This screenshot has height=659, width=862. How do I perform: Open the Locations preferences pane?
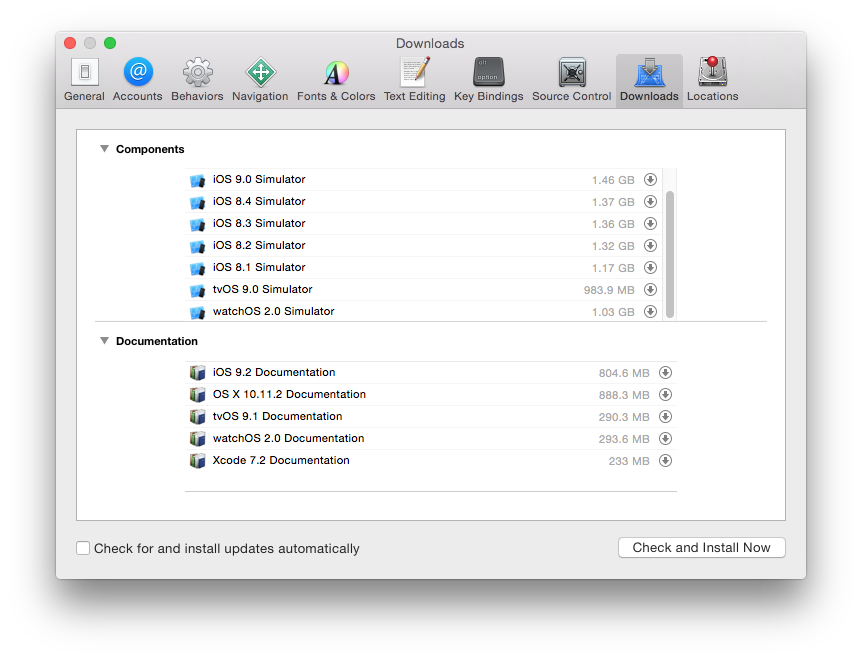click(x=712, y=80)
